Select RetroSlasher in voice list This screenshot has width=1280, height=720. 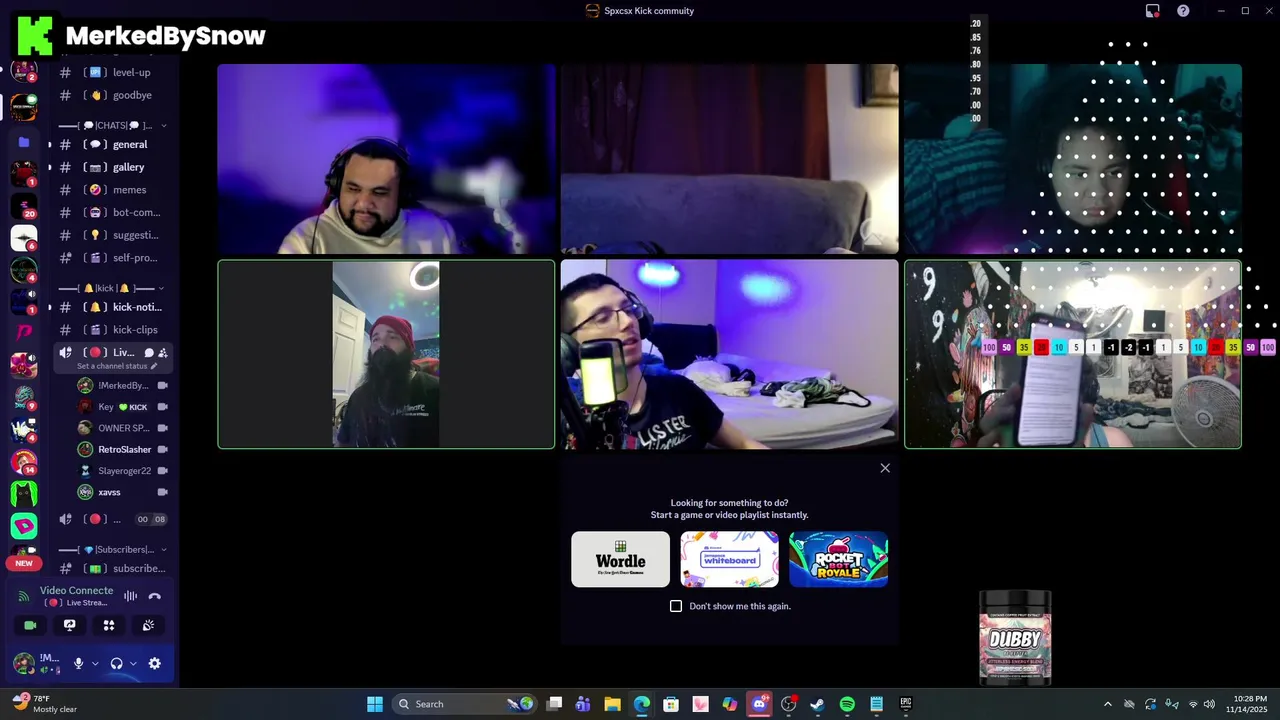122,449
